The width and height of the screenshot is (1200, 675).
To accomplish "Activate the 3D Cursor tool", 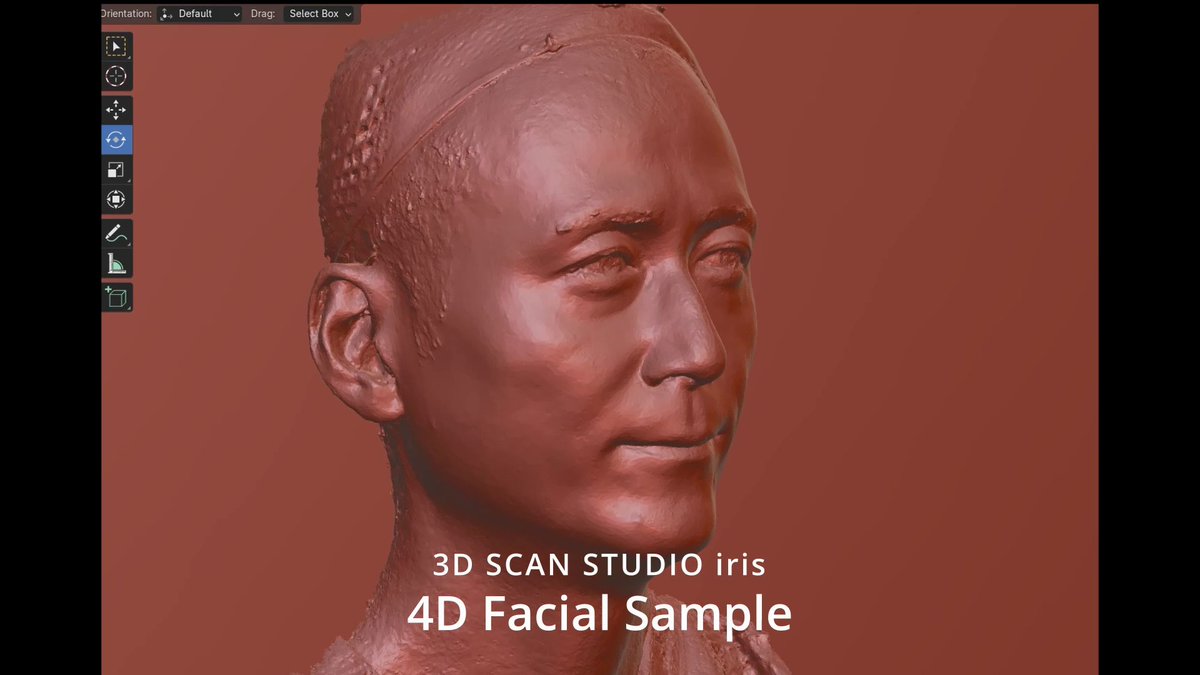I will tap(116, 76).
